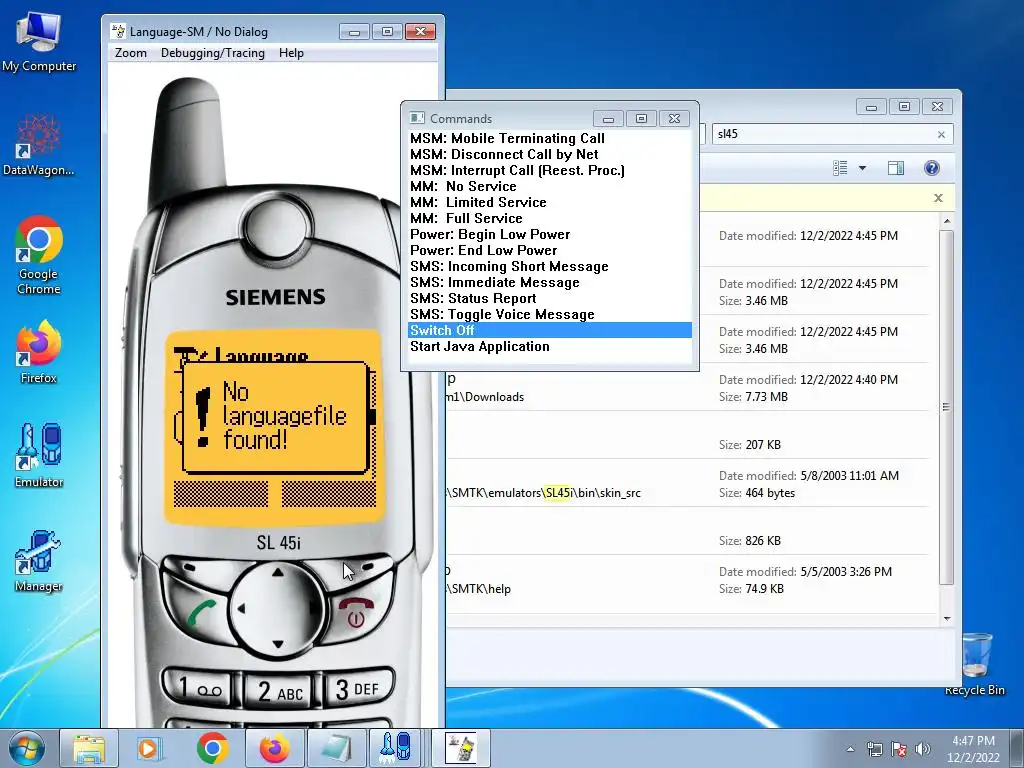Switch to Emulator launcher taskbar icon
The height and width of the screenshot is (768, 1024).
coord(396,748)
